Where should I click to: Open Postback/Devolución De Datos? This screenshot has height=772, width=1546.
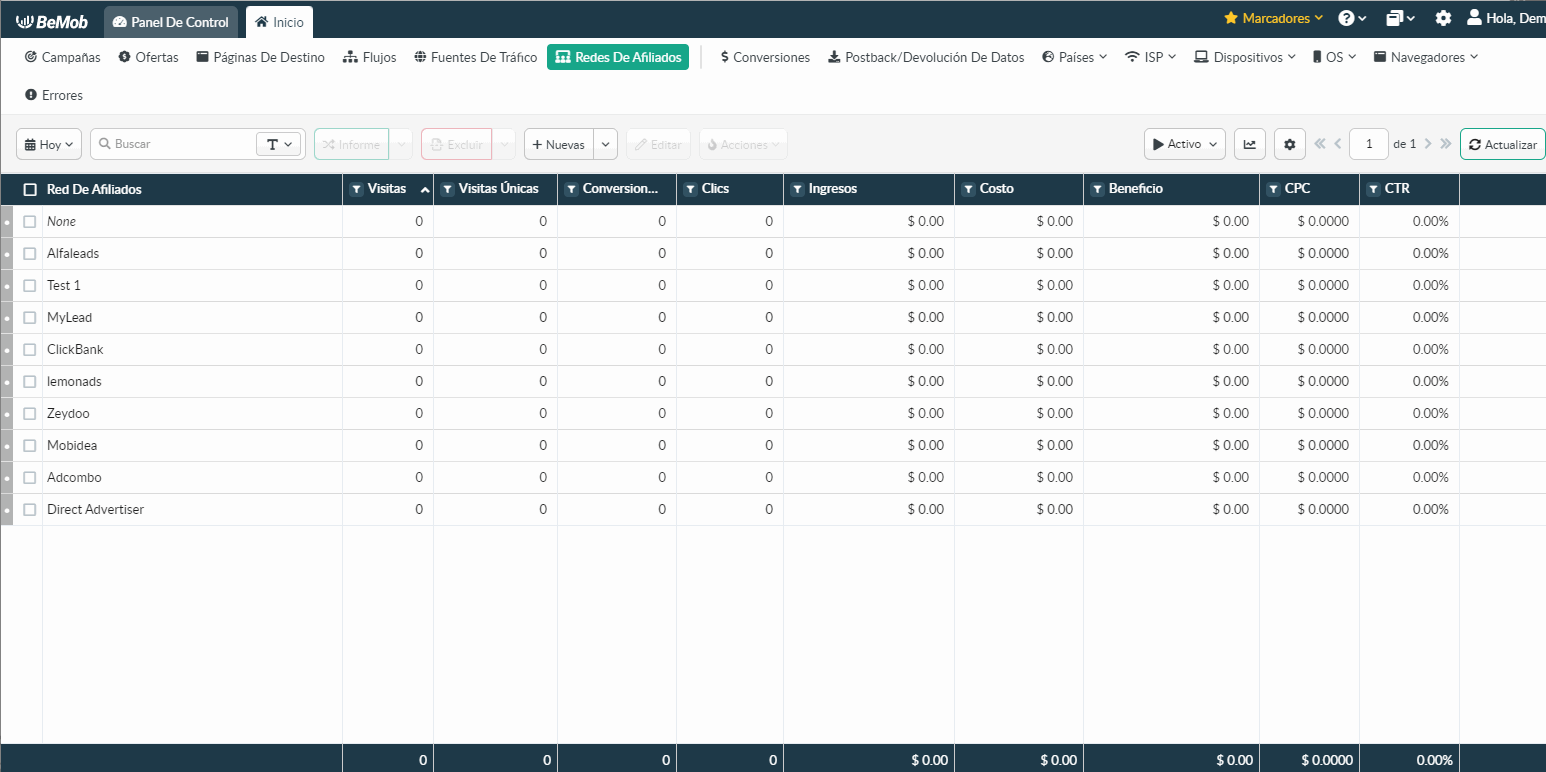tap(926, 57)
